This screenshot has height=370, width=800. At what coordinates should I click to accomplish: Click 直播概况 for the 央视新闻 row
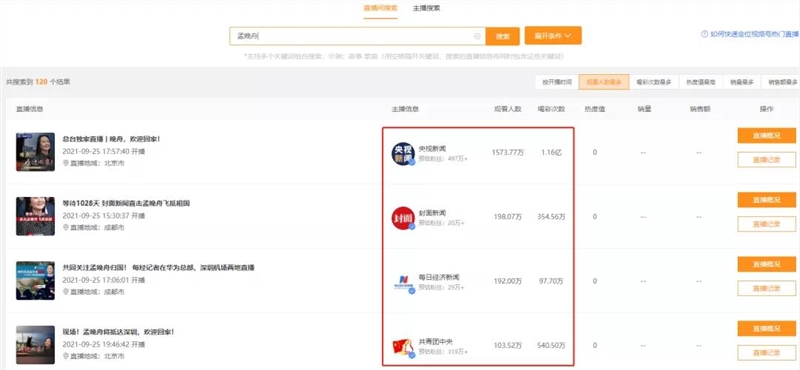766,136
